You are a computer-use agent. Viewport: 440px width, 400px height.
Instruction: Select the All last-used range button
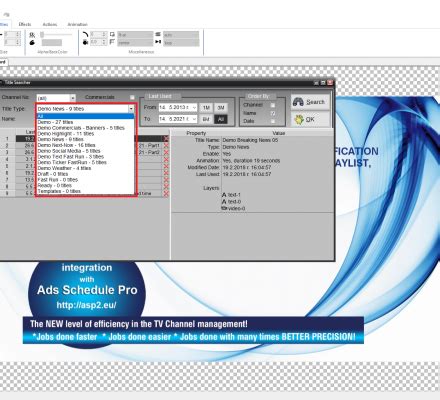(221, 119)
